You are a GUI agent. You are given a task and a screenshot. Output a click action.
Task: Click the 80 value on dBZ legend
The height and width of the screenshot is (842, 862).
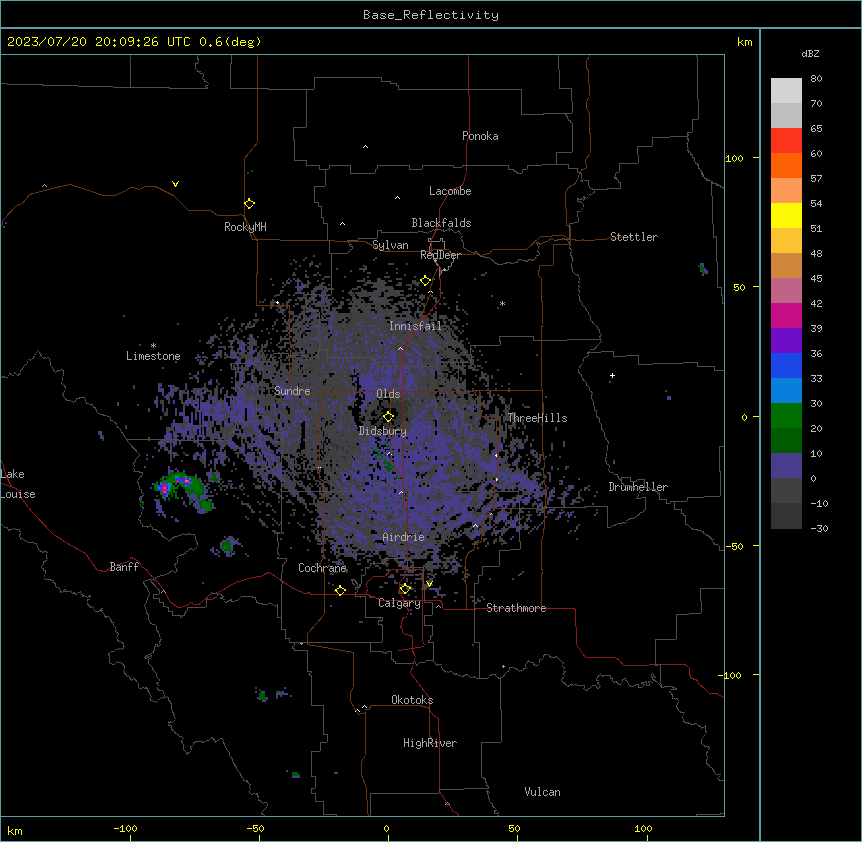pos(816,79)
